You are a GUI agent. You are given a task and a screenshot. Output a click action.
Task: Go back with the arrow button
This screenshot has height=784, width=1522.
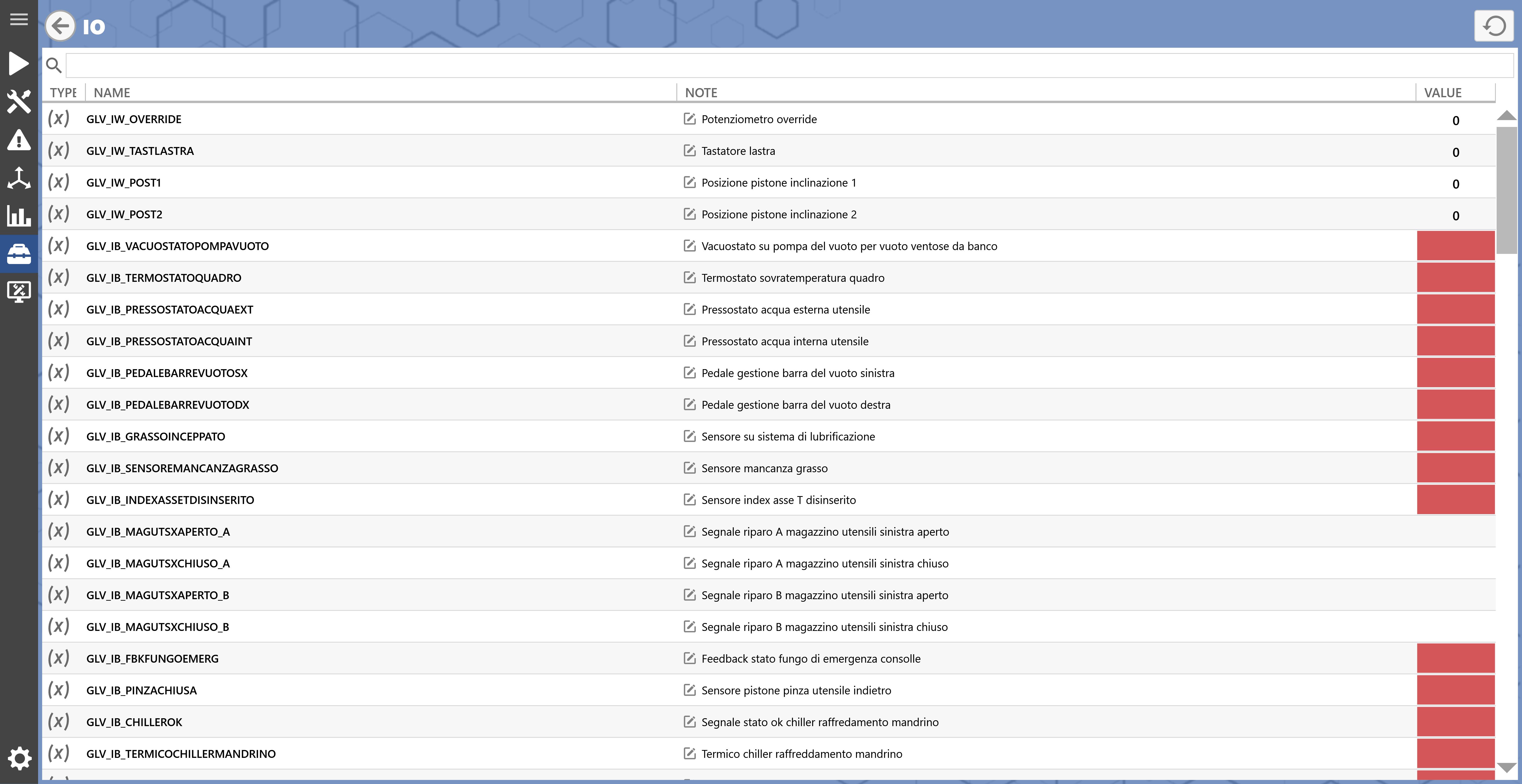point(60,26)
